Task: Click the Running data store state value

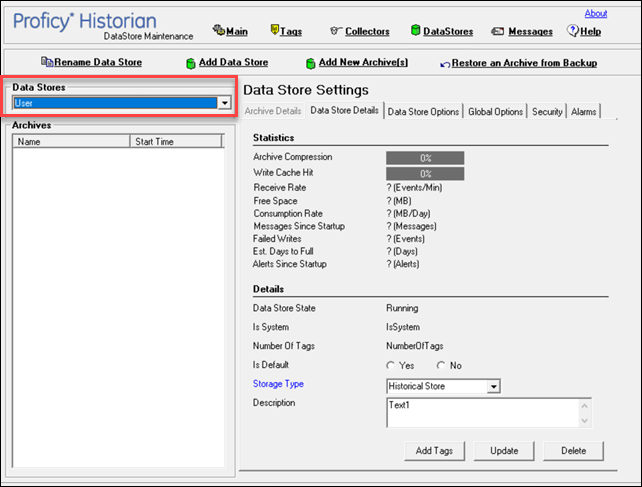Action: pos(402,308)
